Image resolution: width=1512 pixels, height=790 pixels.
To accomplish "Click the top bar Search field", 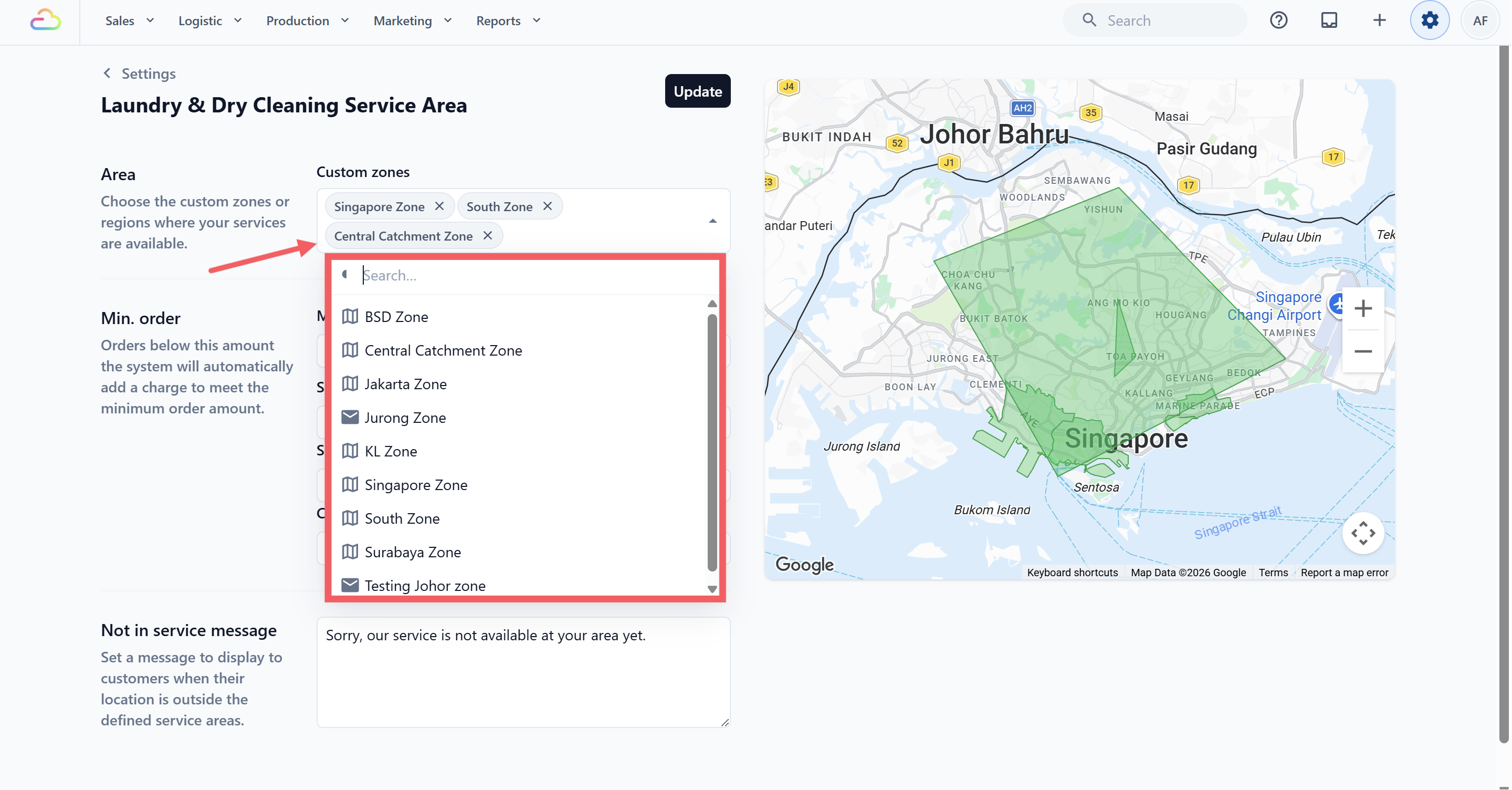I will coord(1154,20).
